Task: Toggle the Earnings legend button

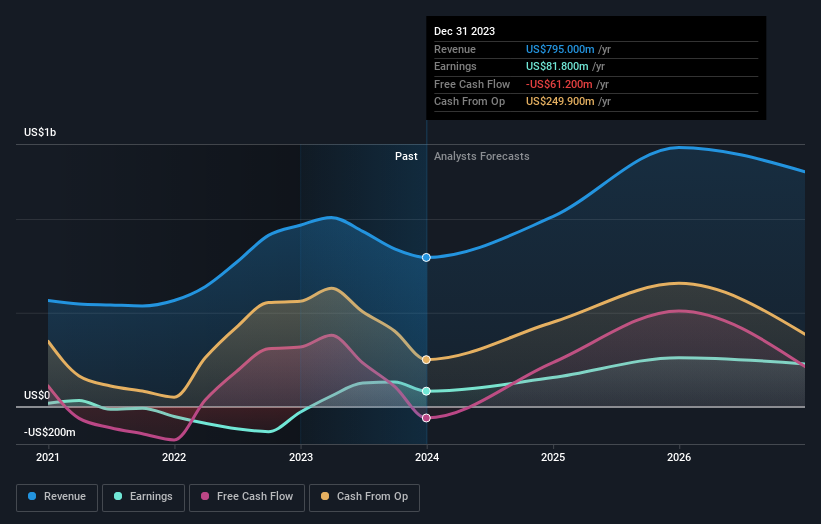Action: (x=143, y=497)
